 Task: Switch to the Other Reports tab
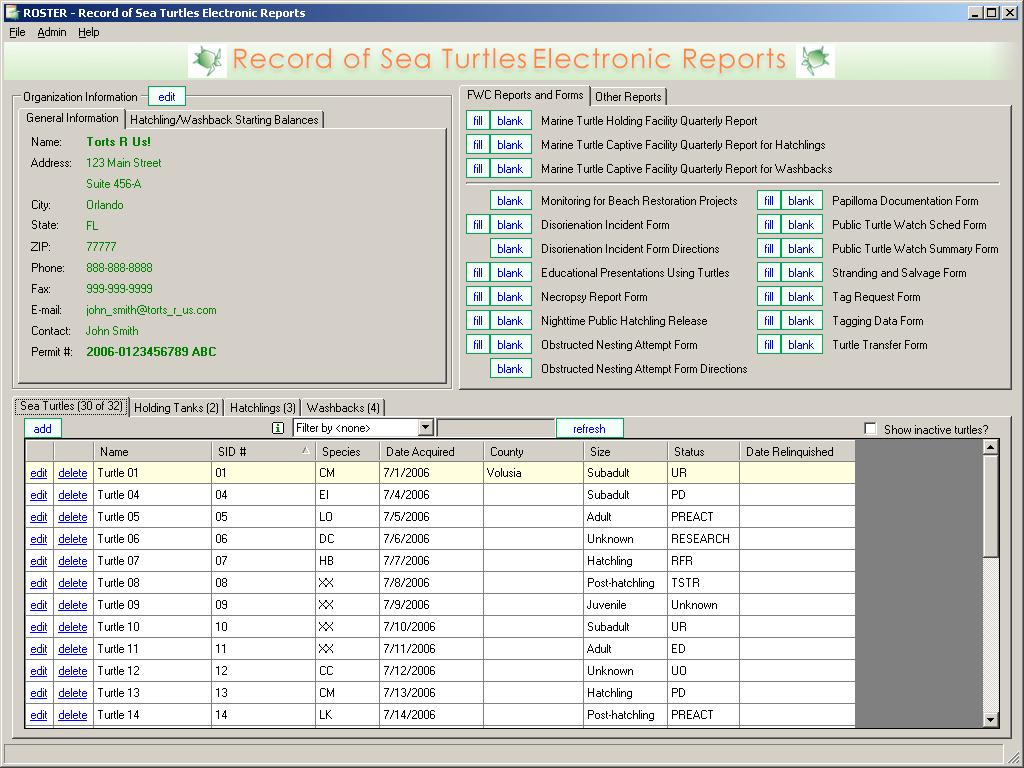[x=628, y=97]
